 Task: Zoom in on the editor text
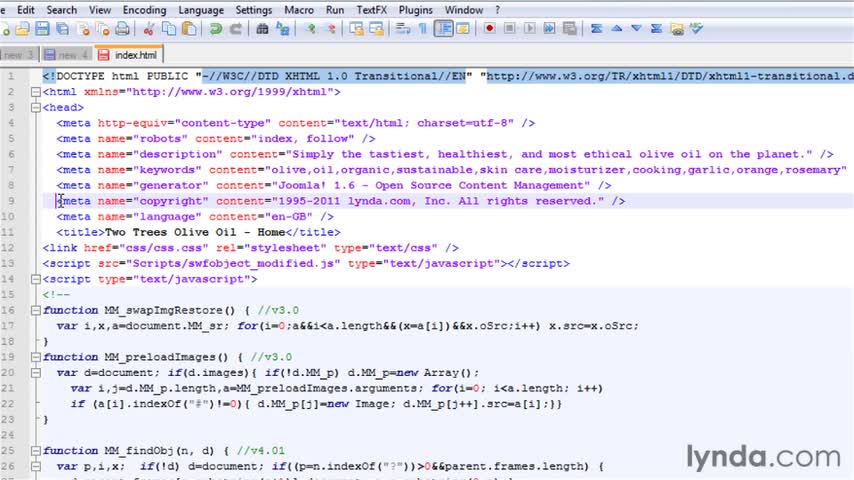(310, 29)
